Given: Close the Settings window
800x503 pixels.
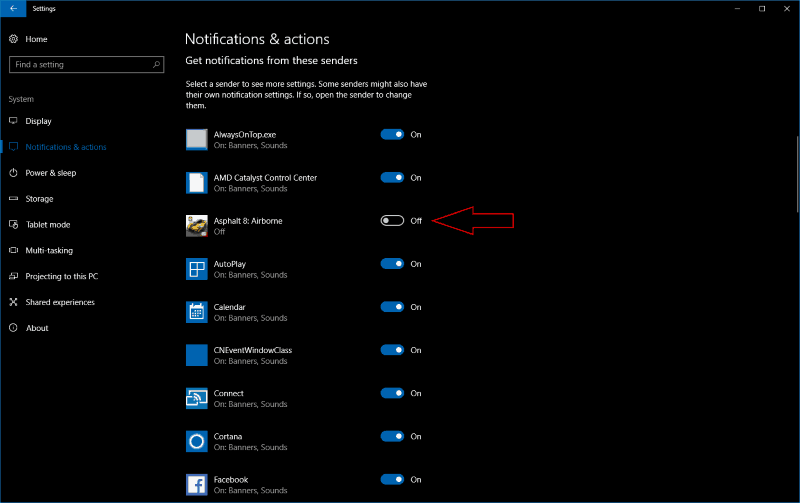Looking at the screenshot, I should pyautogui.click(x=787, y=9).
